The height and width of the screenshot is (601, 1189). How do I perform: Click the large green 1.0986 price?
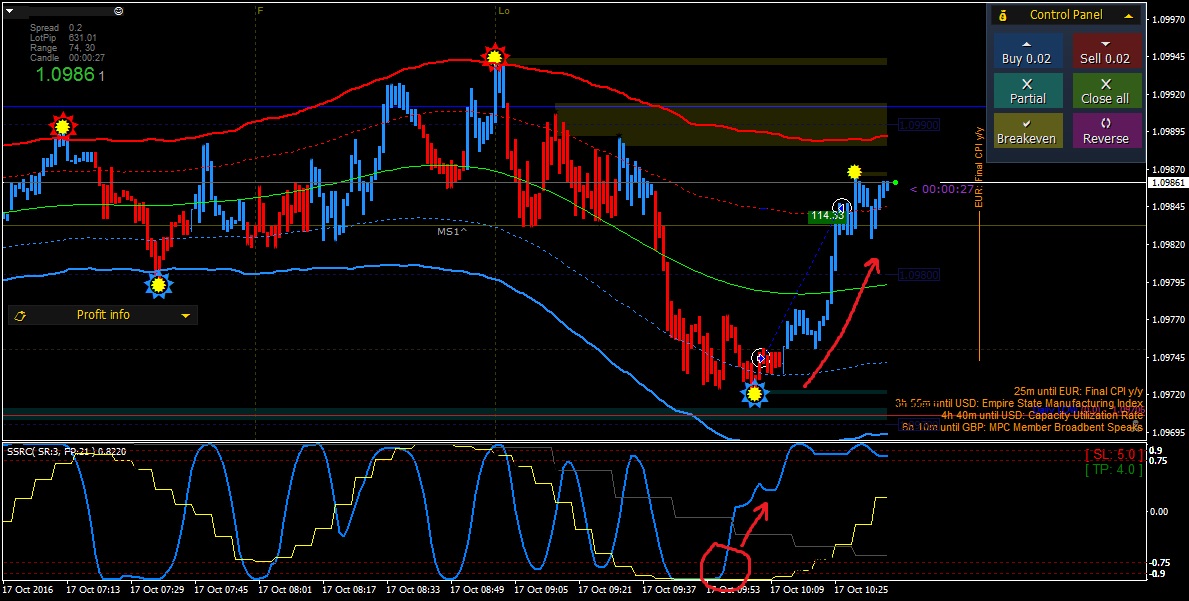pyautogui.click(x=65, y=74)
